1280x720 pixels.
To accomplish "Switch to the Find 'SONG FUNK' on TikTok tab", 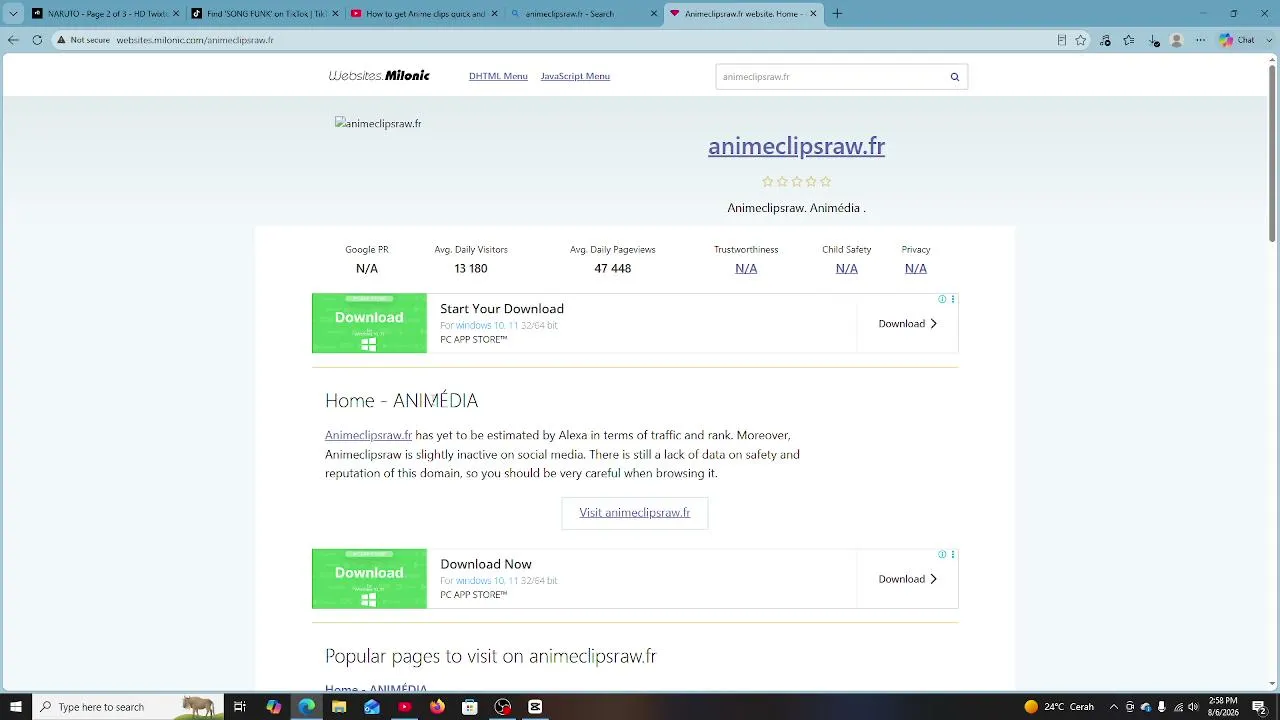I will click(263, 14).
